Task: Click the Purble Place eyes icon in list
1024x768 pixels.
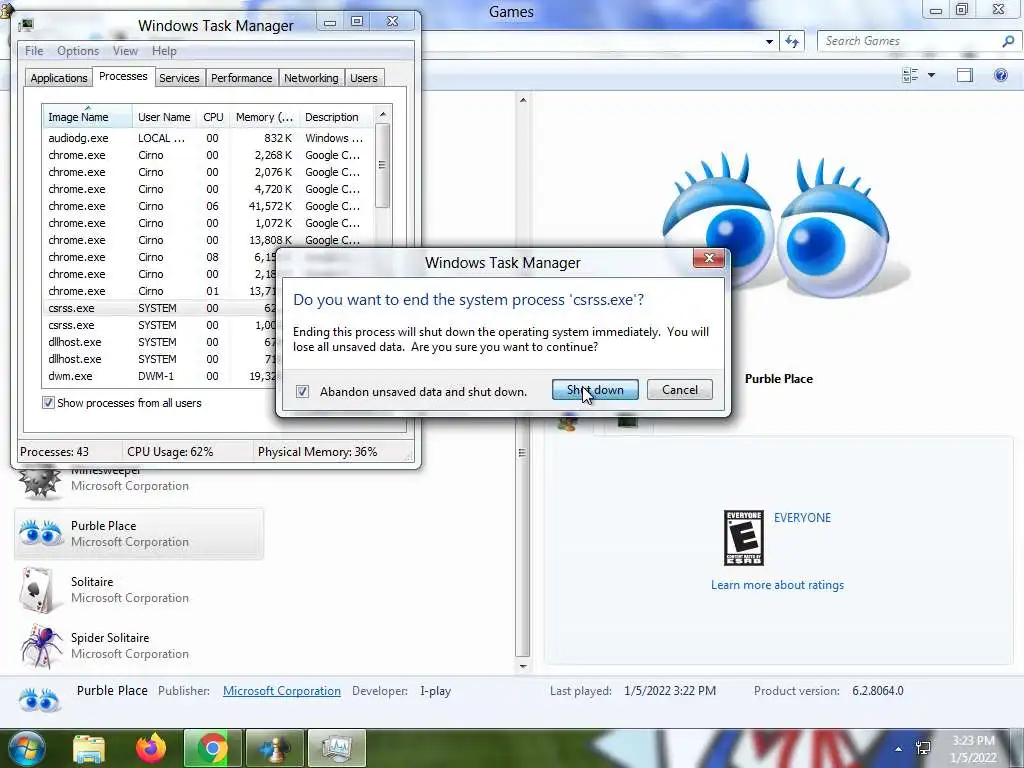Action: pyautogui.click(x=40, y=534)
